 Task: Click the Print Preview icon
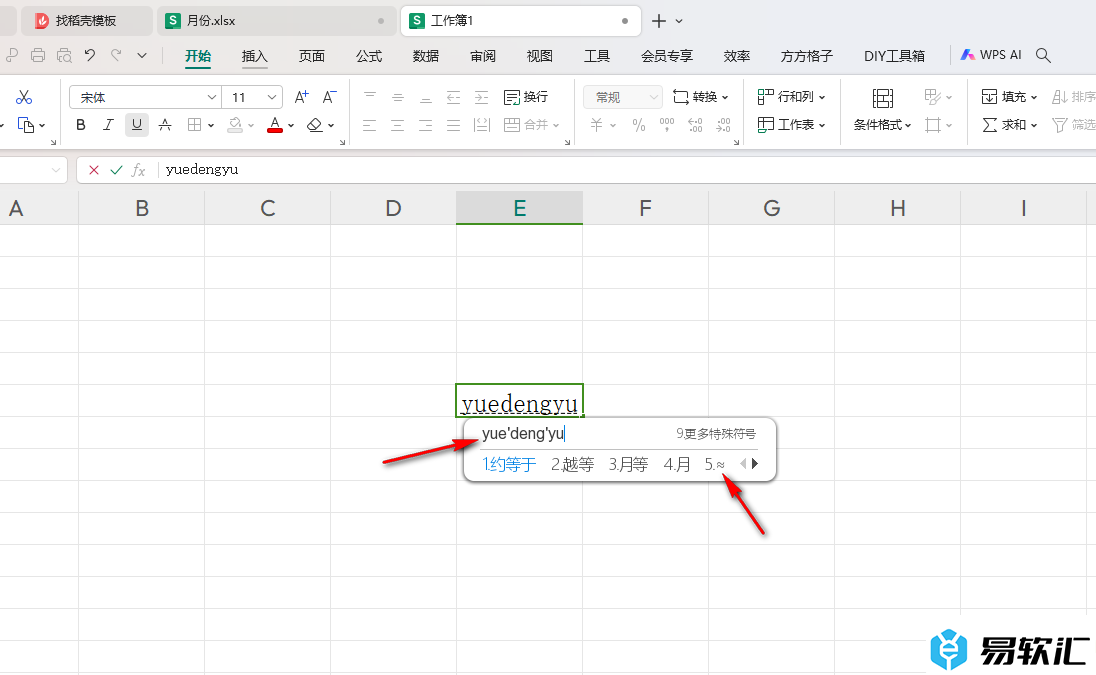pos(64,55)
